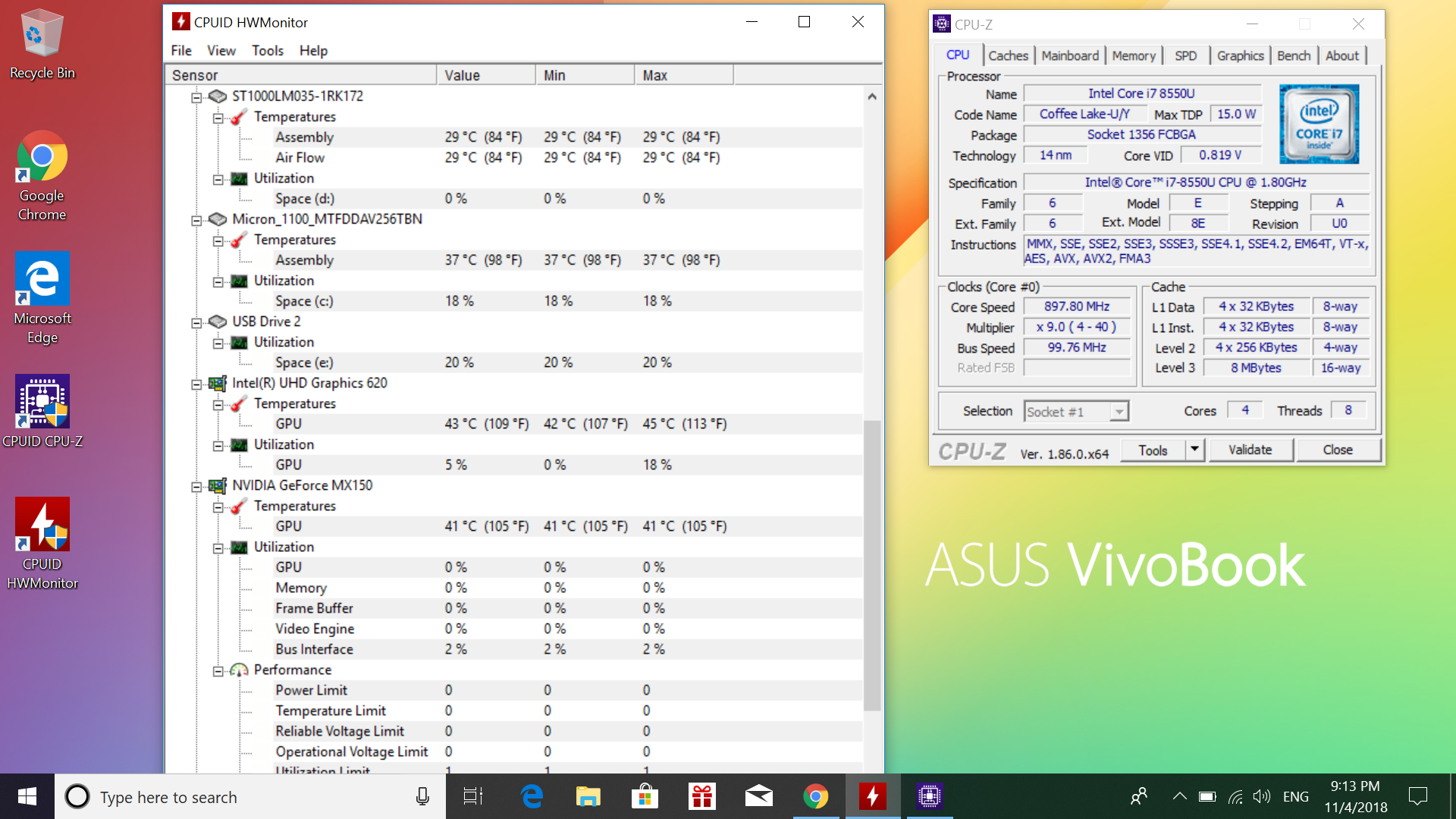Viewport: 1456px width, 819px height.
Task: Click the Close button in CPU-Z
Action: pos(1338,450)
